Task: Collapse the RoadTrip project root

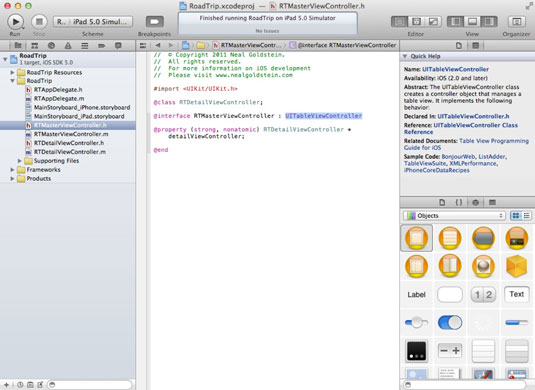Action: coord(5,59)
